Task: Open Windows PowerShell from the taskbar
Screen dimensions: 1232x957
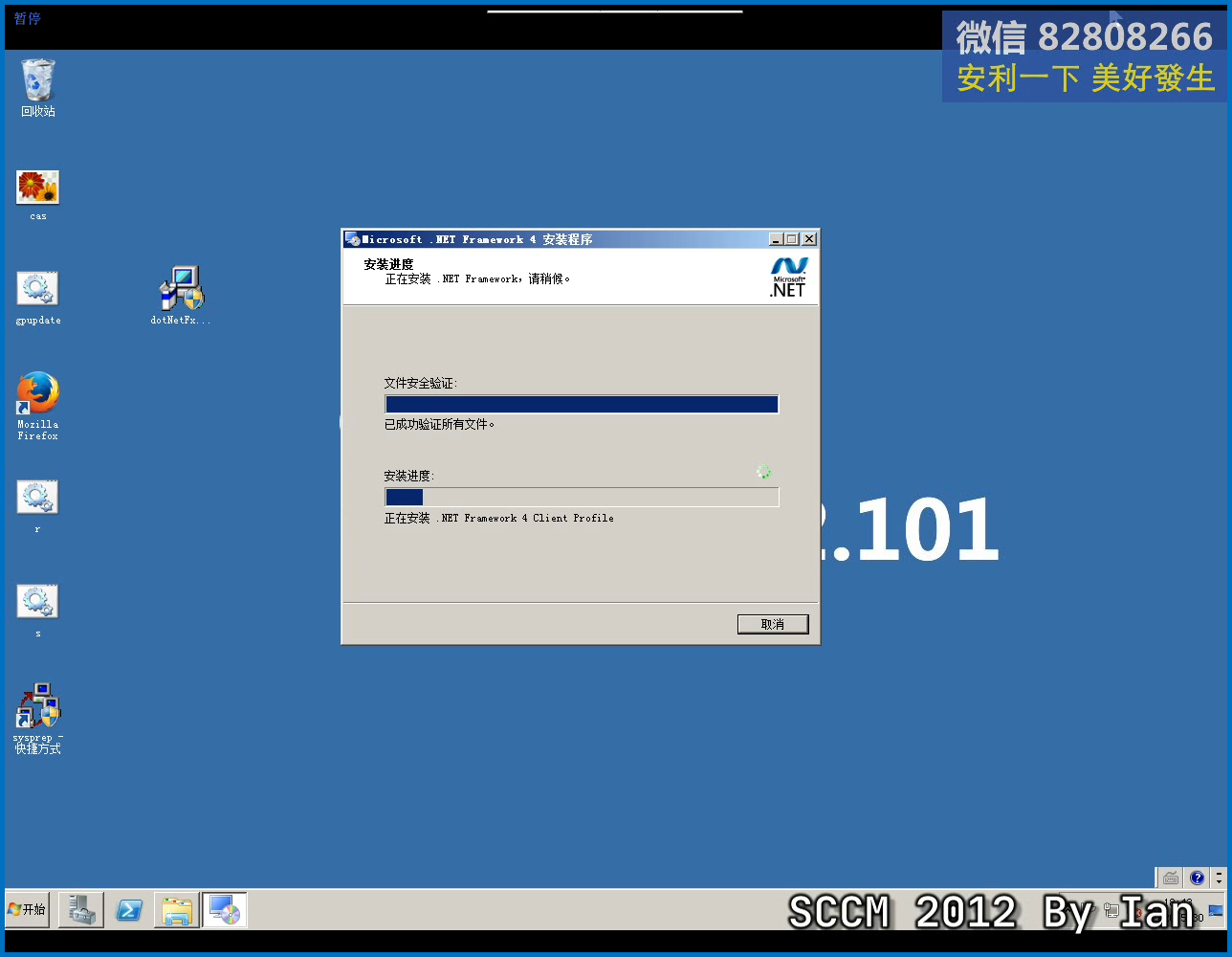Action: [129, 909]
